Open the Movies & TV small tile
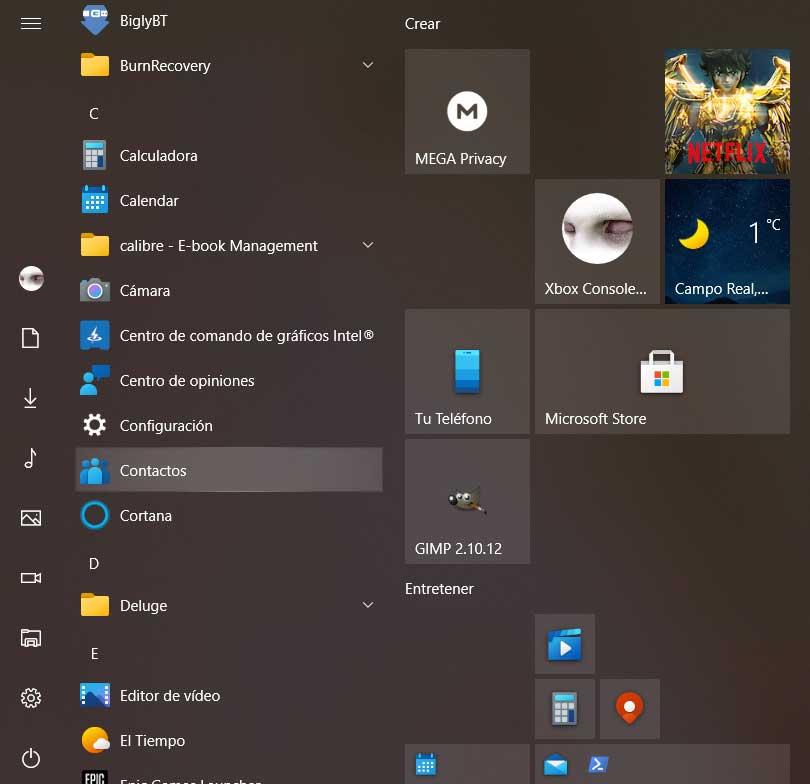The height and width of the screenshot is (784, 810). pos(565,644)
